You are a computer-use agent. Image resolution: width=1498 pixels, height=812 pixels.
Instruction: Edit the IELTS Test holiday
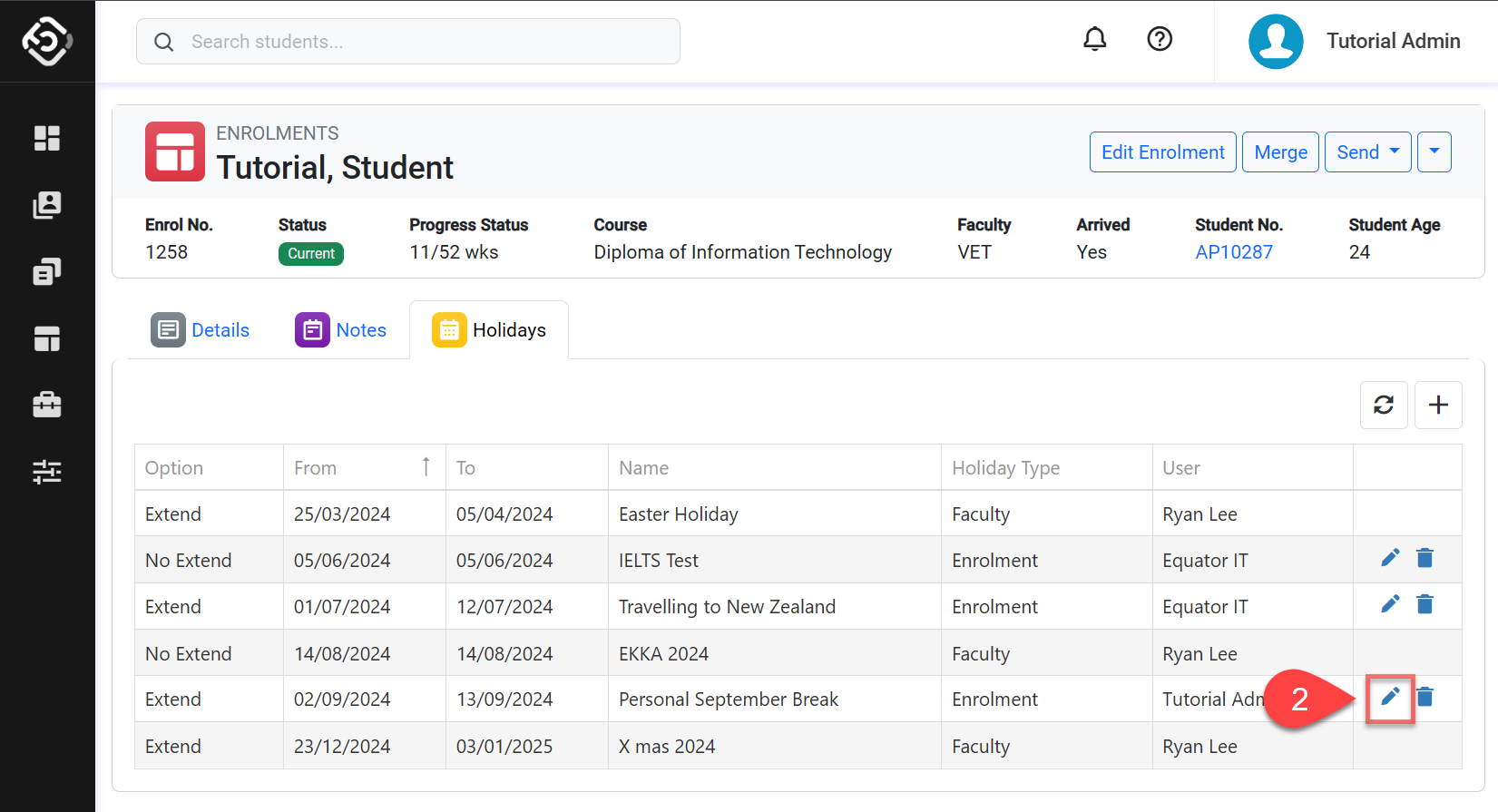click(1390, 558)
